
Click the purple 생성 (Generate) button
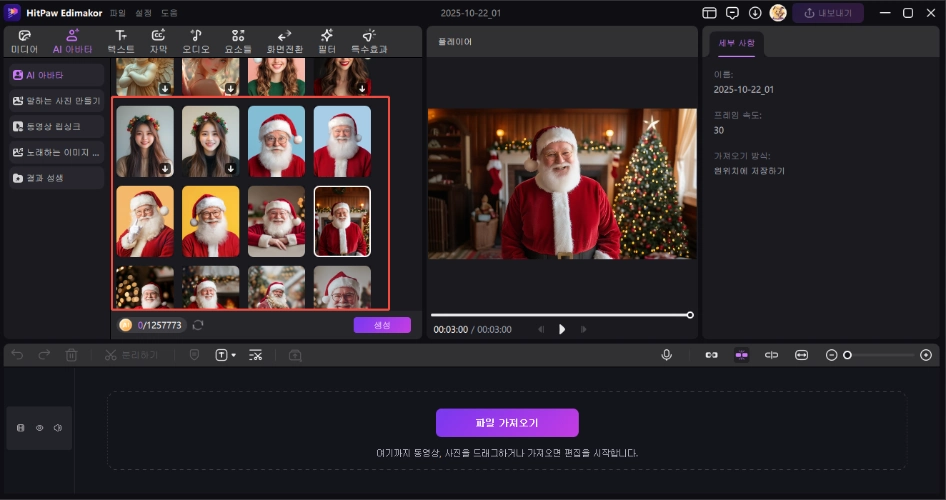[381, 325]
